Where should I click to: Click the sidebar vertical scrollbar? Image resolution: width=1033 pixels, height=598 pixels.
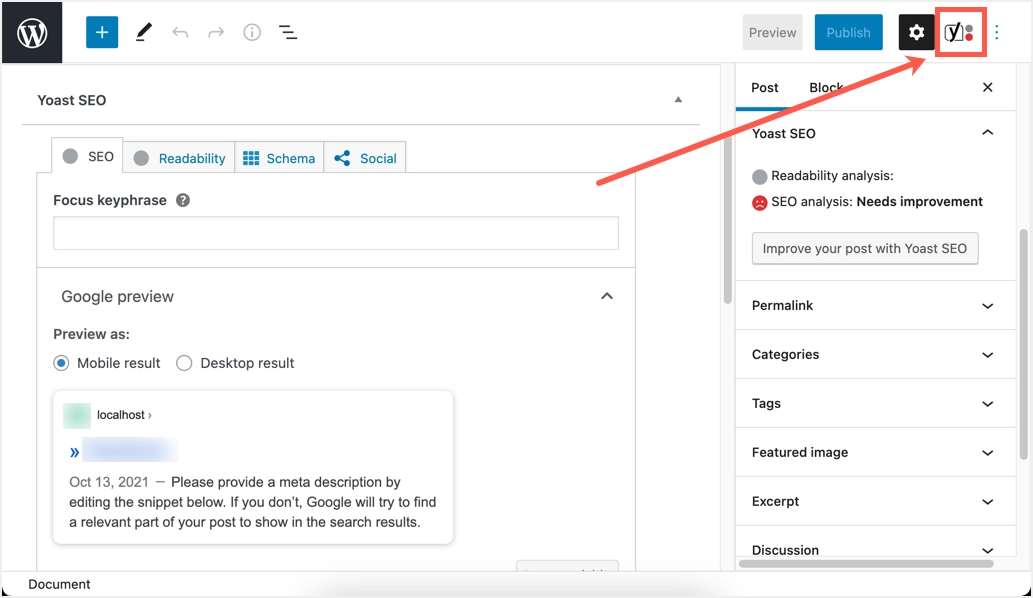(x=1023, y=344)
